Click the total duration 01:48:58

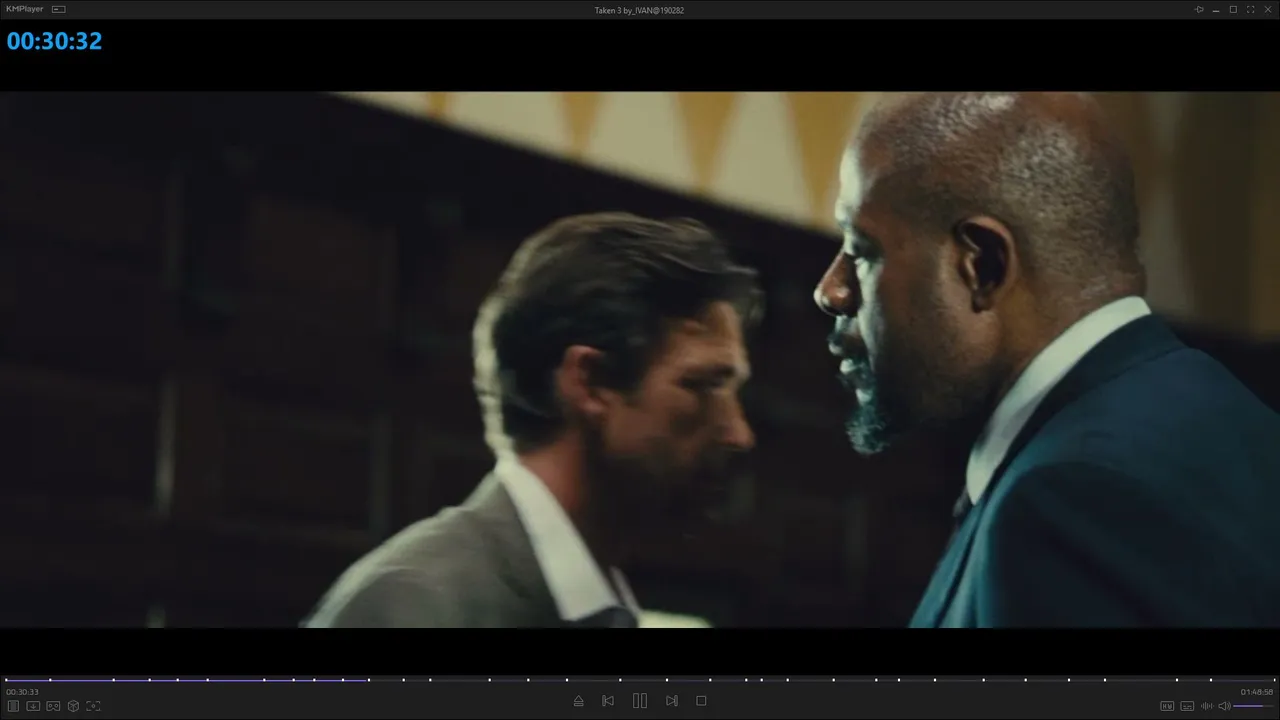coord(1257,692)
